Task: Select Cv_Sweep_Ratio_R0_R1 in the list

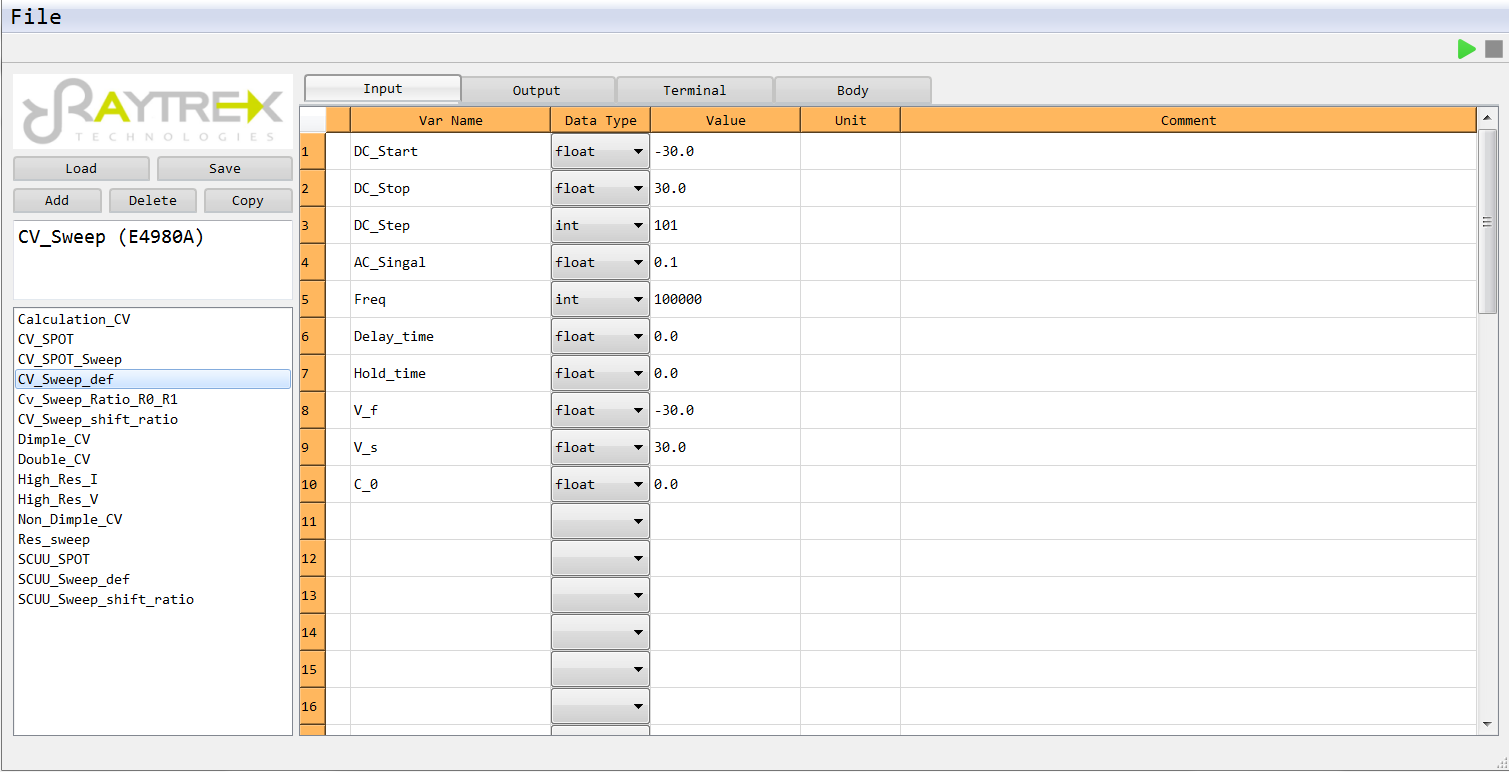Action: point(153,399)
